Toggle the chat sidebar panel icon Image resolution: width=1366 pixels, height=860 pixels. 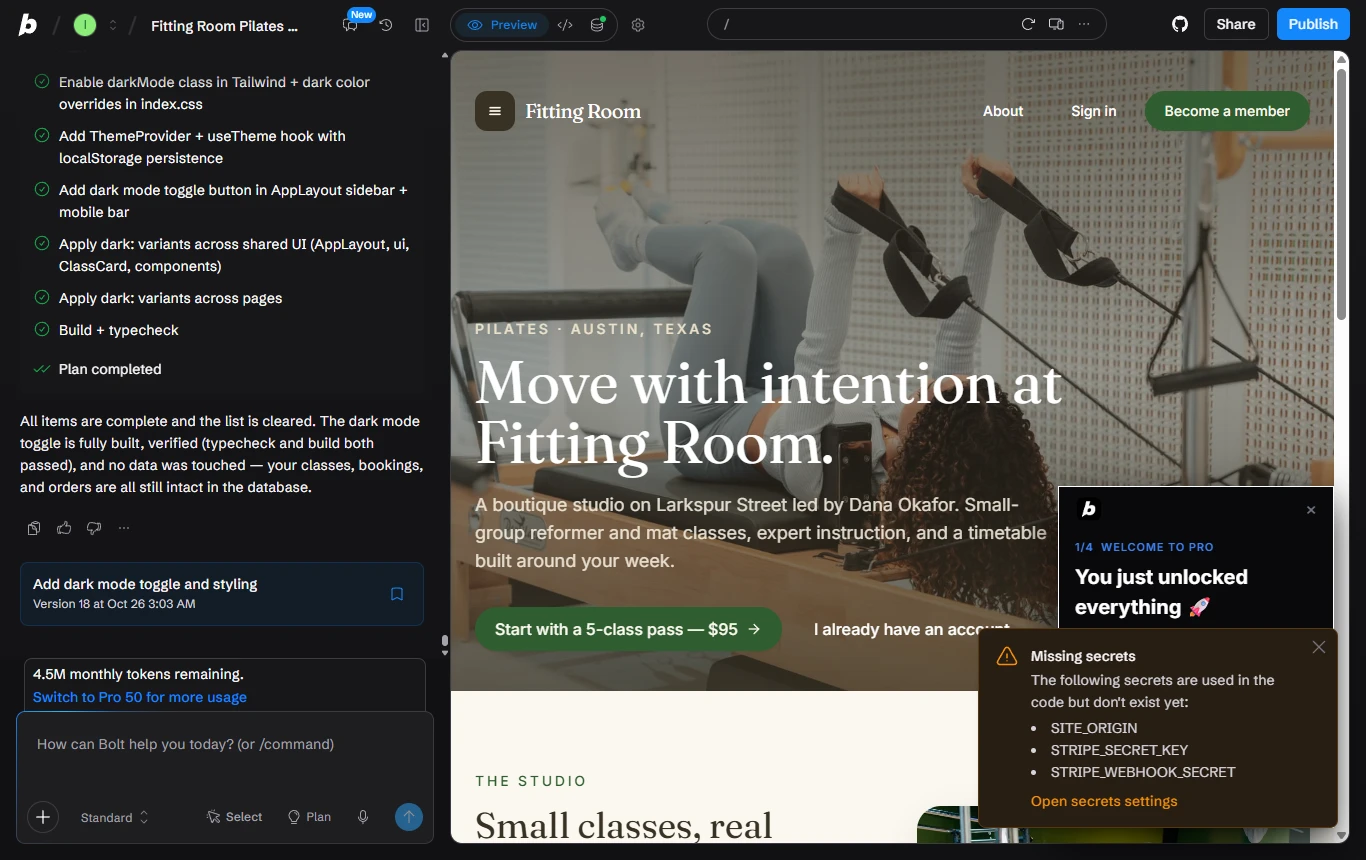[422, 25]
